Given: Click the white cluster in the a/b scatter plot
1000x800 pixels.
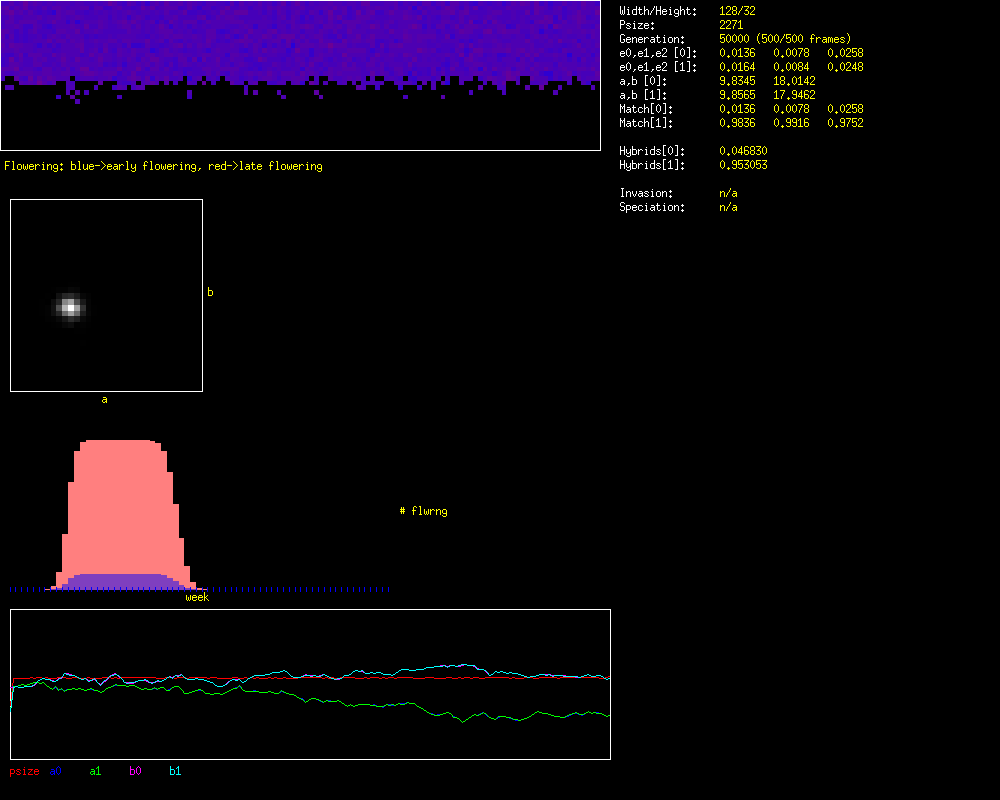Looking at the screenshot, I should pos(69,307).
